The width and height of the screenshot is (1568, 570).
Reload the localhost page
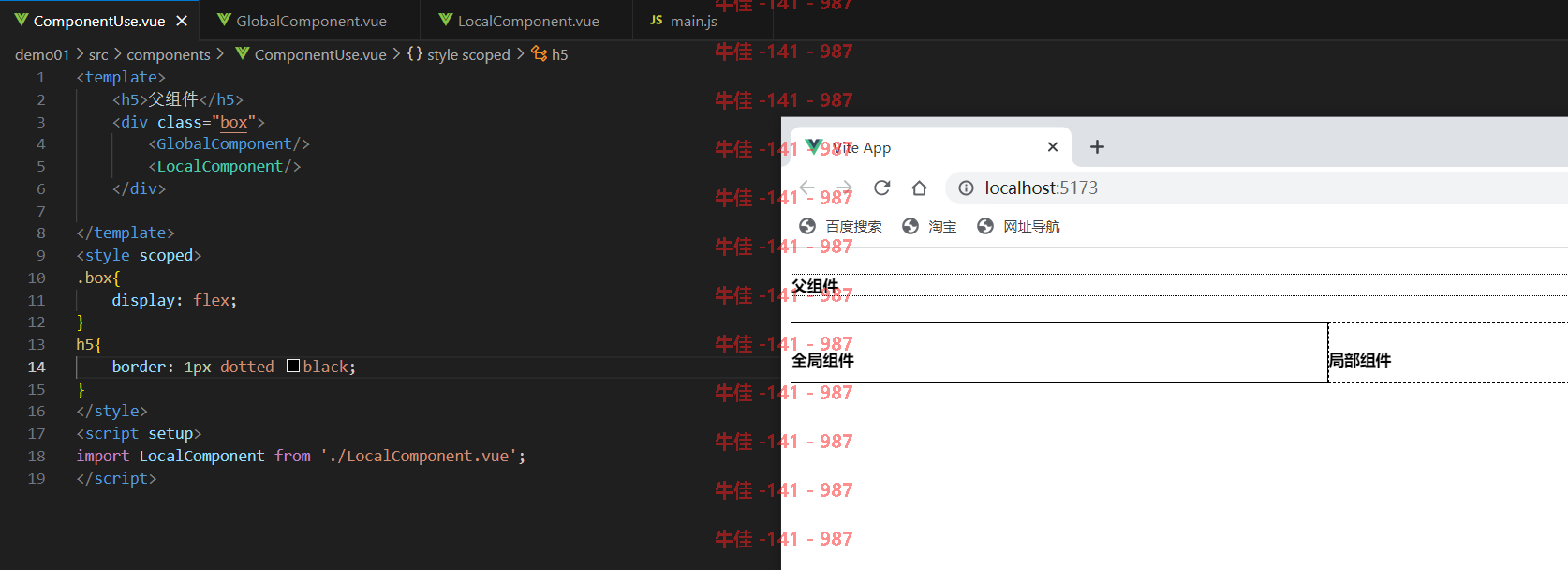881,187
